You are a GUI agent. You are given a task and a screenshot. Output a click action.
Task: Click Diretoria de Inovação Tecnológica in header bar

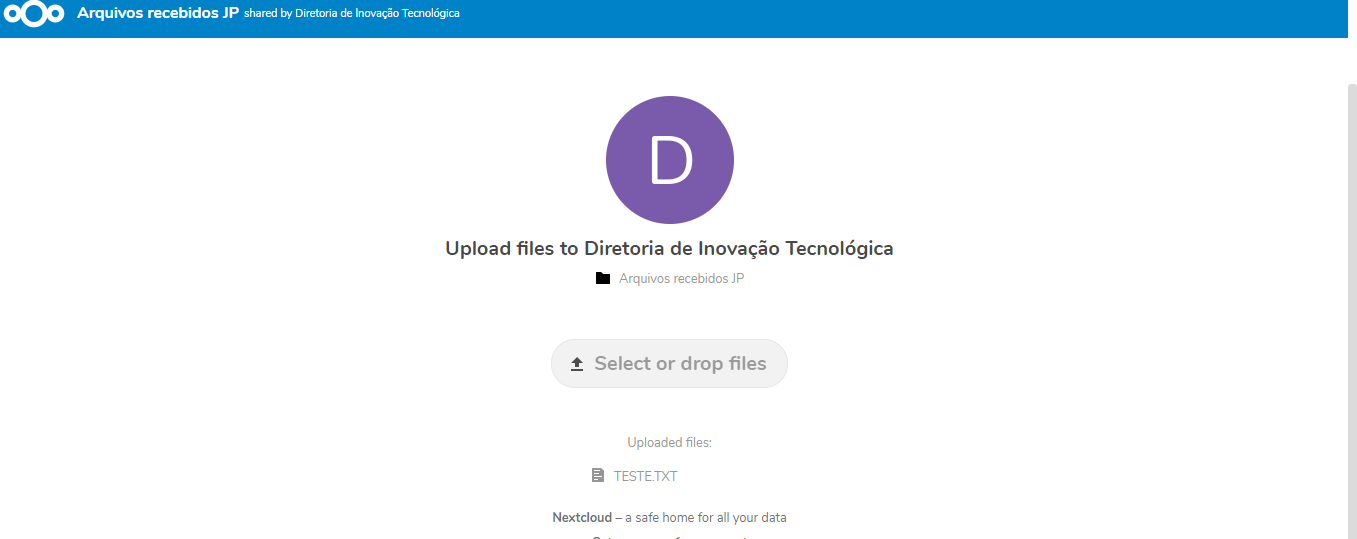coord(377,14)
